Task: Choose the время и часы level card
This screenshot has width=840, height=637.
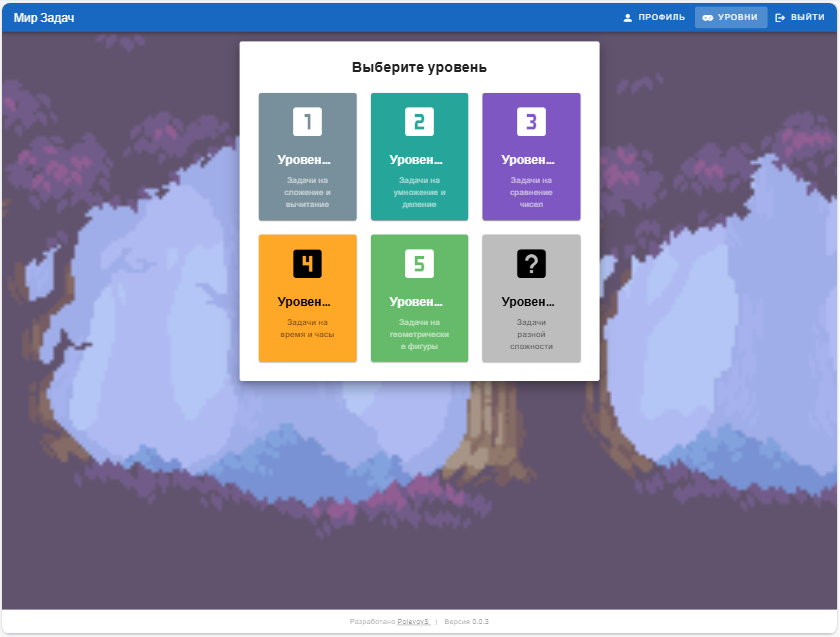Action: click(308, 298)
